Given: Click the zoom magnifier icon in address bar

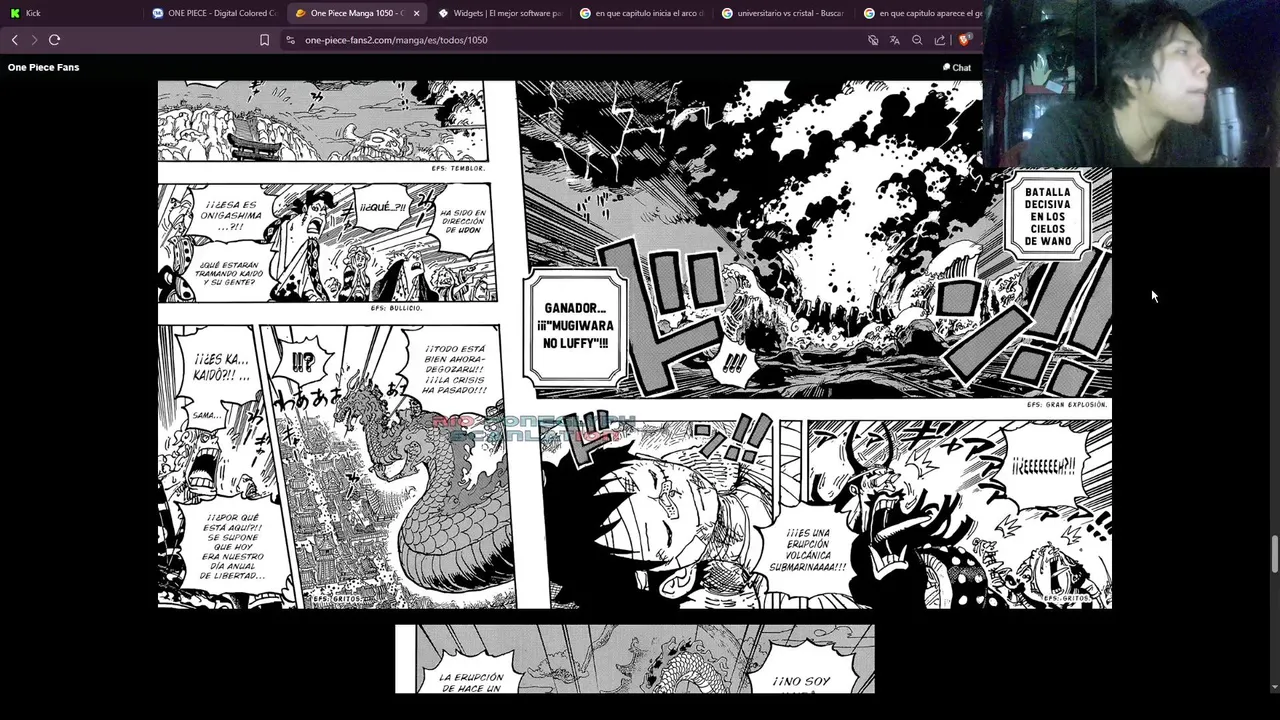Looking at the screenshot, I should (917, 40).
